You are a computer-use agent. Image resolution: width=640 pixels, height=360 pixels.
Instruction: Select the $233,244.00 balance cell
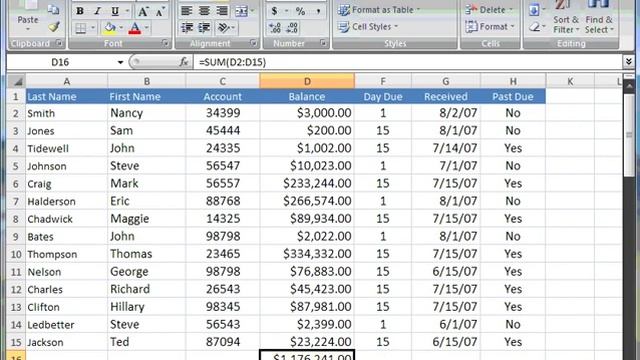point(307,183)
